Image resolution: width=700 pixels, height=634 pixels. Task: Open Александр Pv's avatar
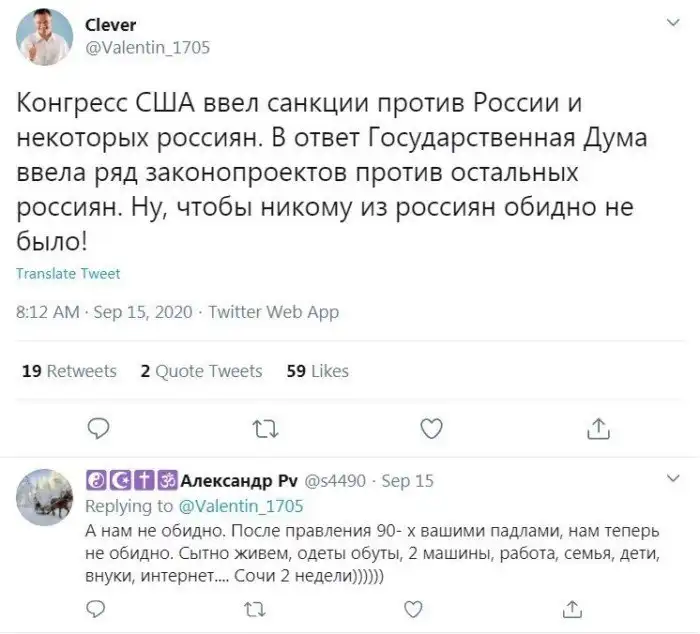click(x=48, y=497)
